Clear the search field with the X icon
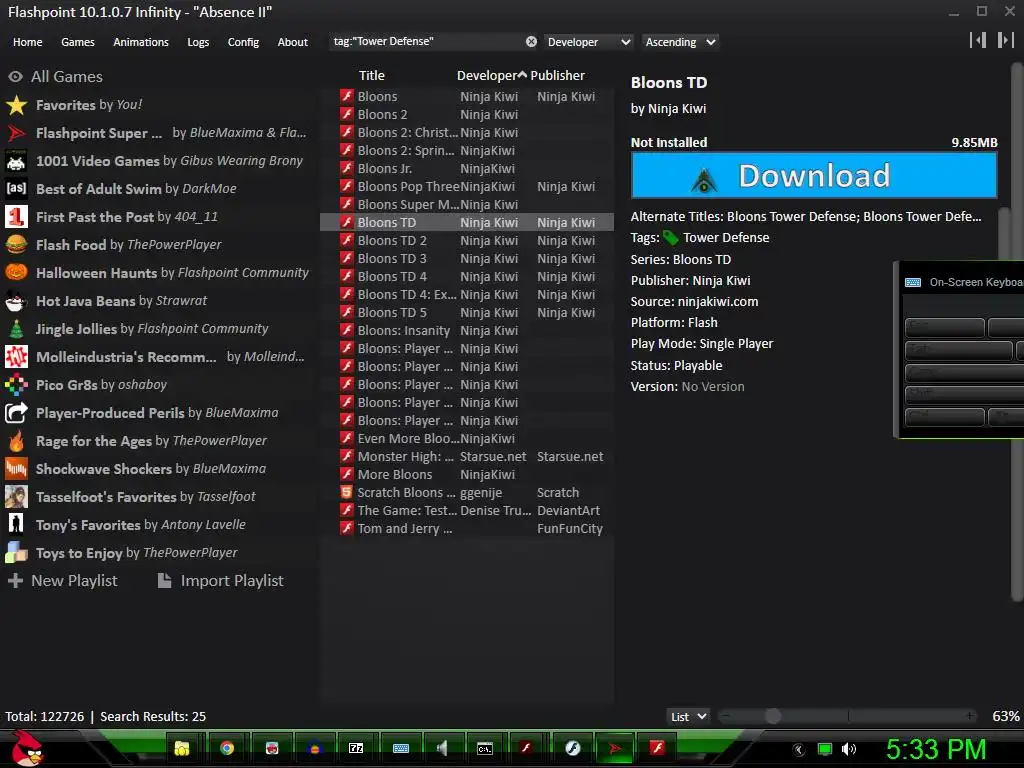This screenshot has width=1024, height=768. (532, 42)
